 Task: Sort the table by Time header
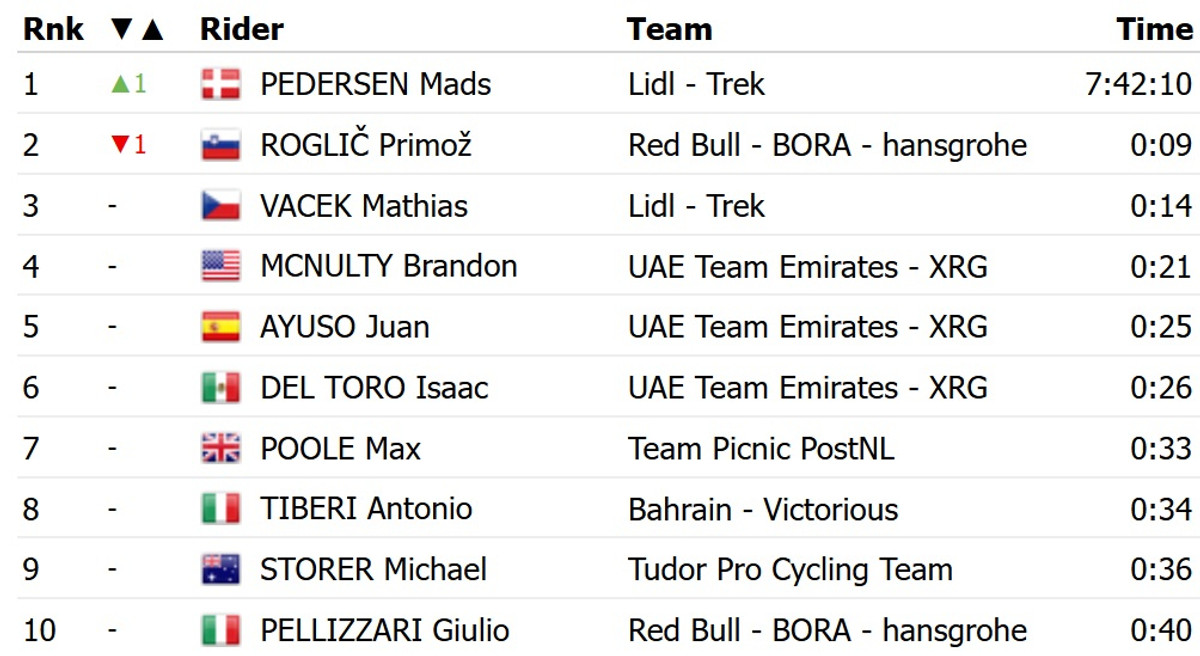[x=1155, y=29]
